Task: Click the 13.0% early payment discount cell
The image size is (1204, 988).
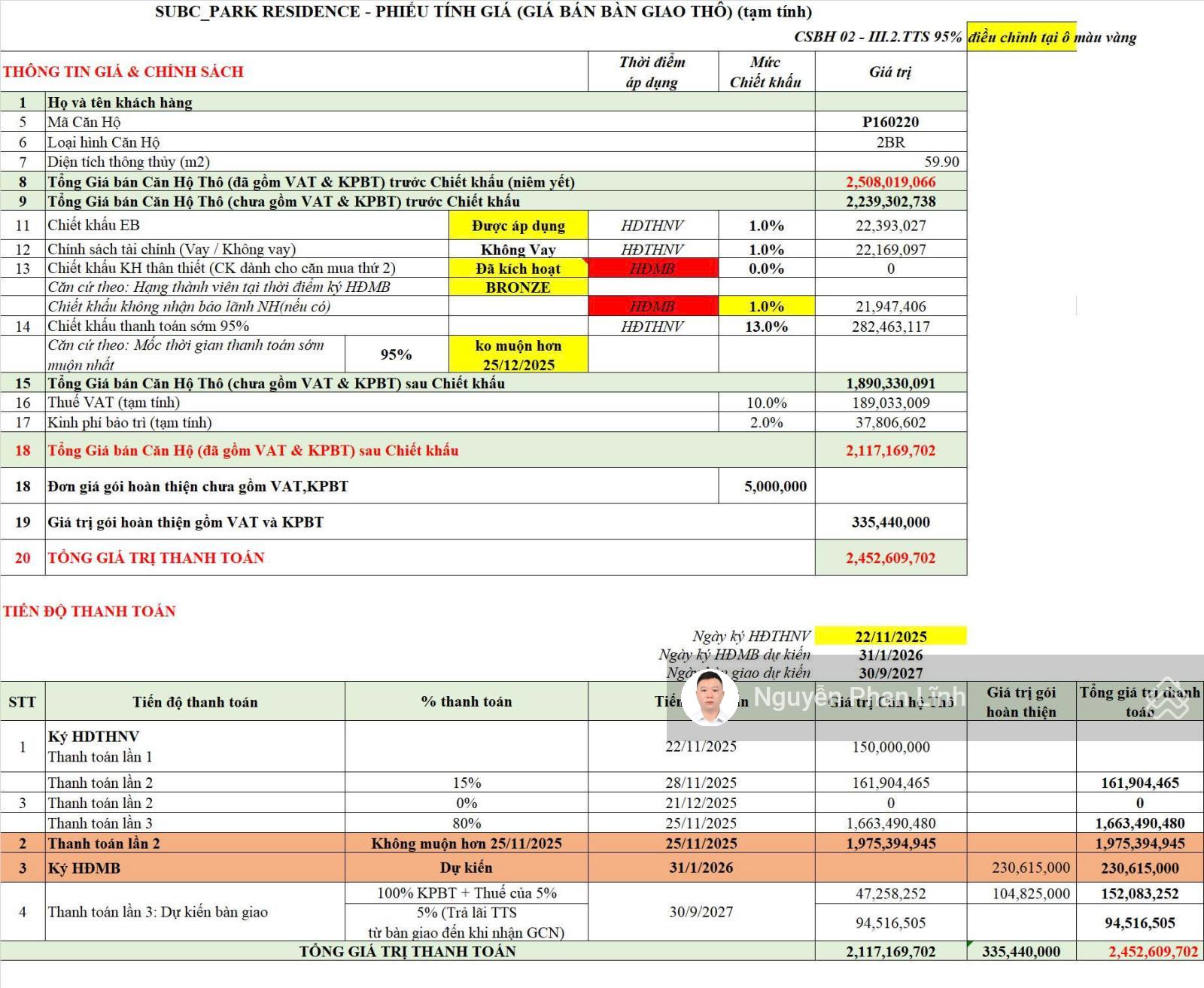Action: [766, 327]
